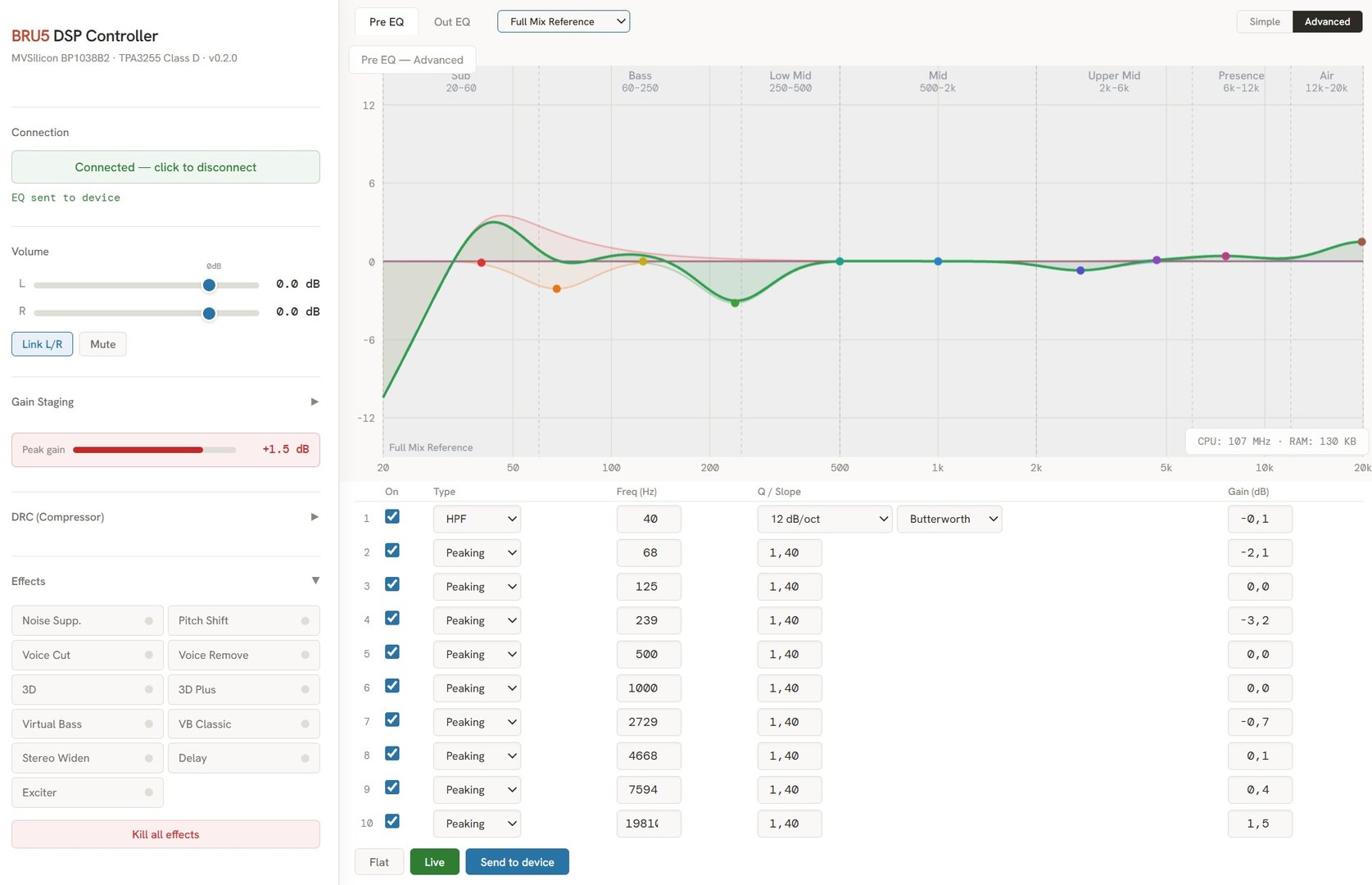Toggle band 5 checkbox at 500 Hz
The height and width of the screenshot is (885, 1372).
[392, 652]
